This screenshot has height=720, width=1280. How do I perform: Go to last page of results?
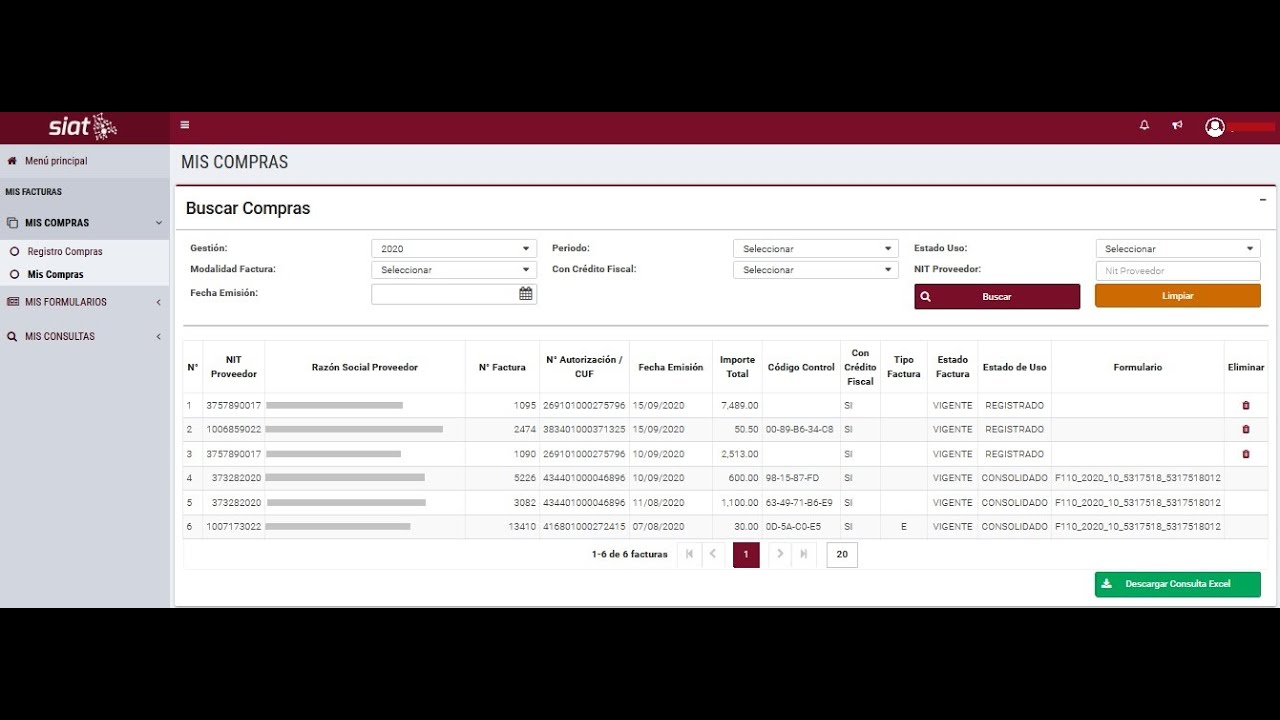(x=804, y=554)
